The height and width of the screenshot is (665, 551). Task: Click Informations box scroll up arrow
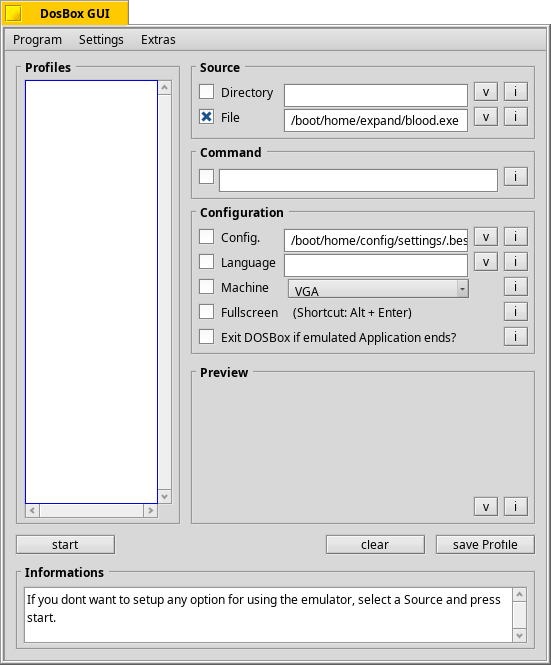click(520, 595)
